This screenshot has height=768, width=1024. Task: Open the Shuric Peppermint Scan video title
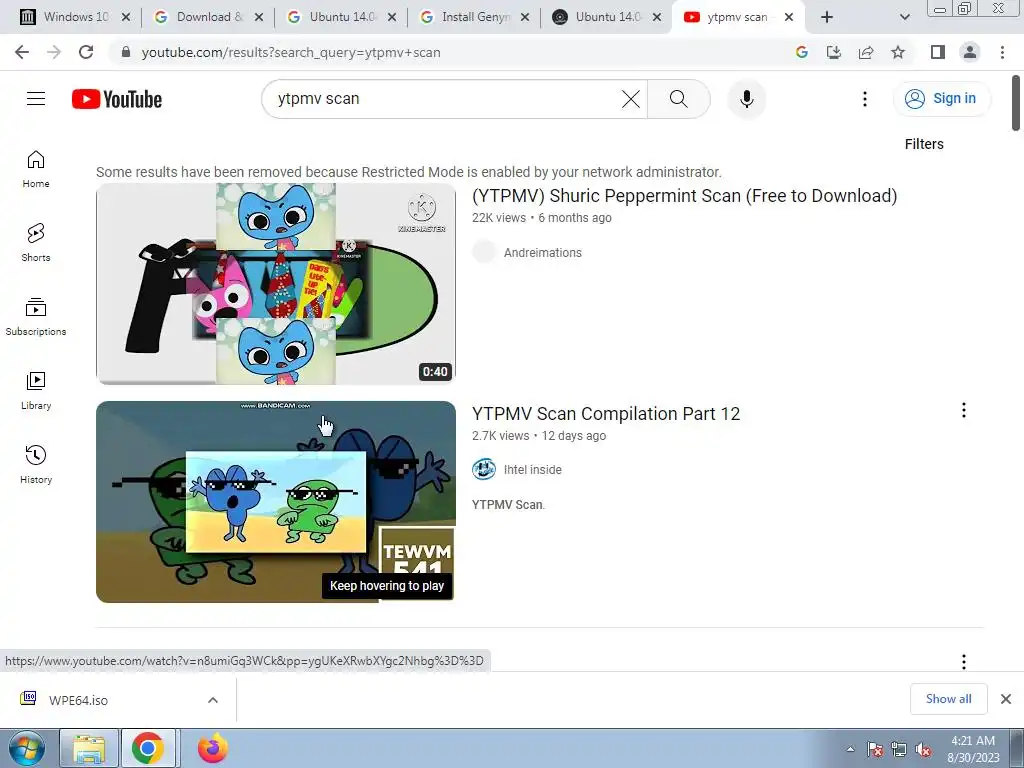(x=684, y=196)
